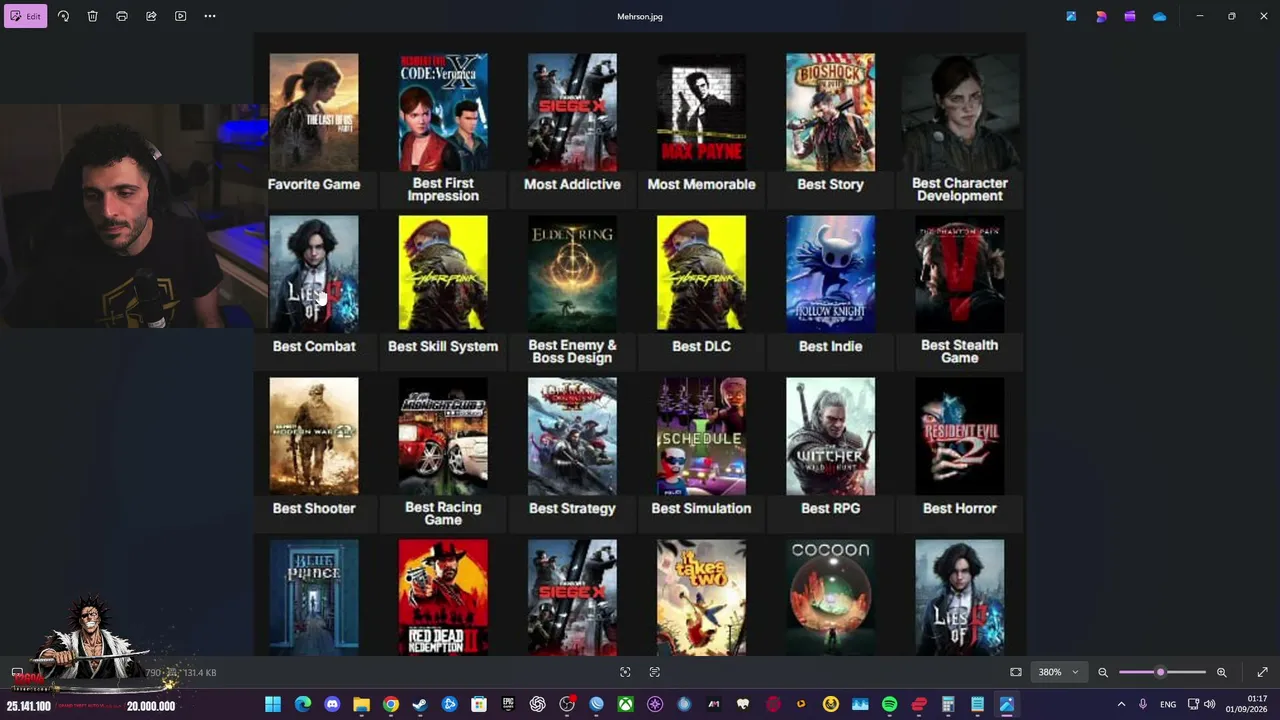Click the "Best Racing Game" caption
Viewport: 1280px width, 720px height.
click(x=443, y=513)
